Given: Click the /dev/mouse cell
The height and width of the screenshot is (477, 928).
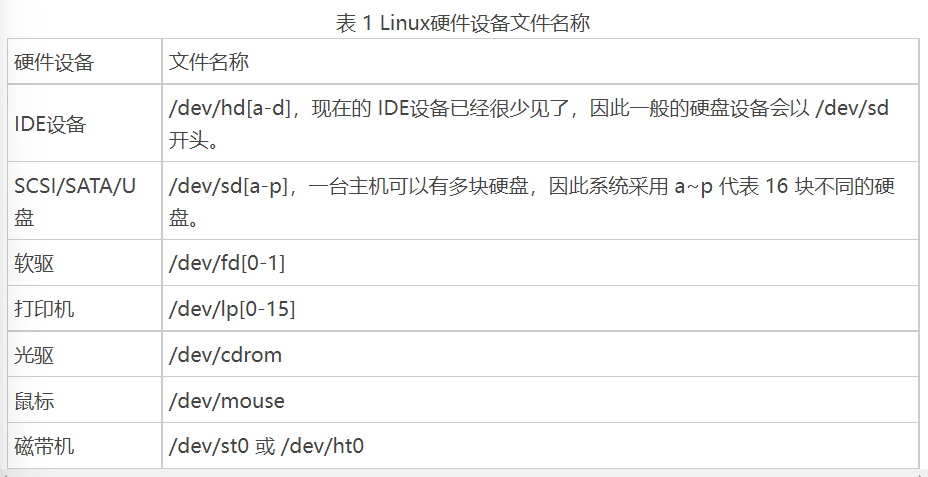Looking at the screenshot, I should [540, 400].
